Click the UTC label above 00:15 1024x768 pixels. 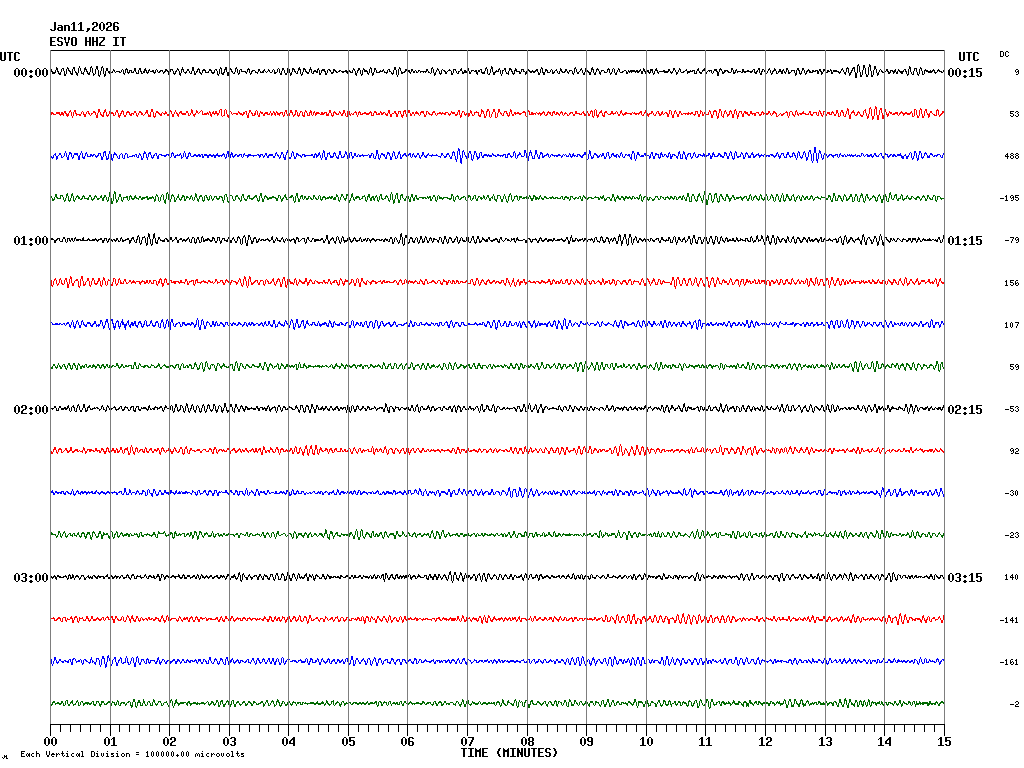968,57
